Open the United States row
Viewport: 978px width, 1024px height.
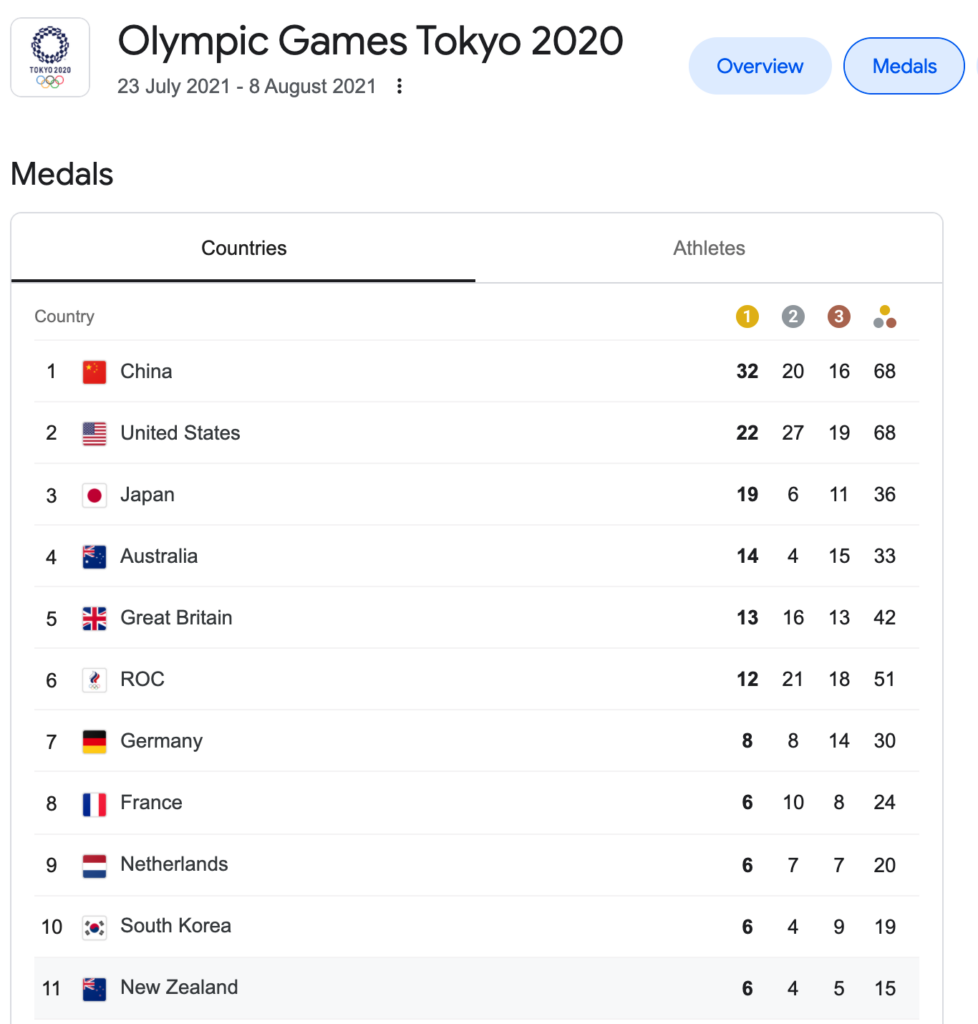coord(477,433)
